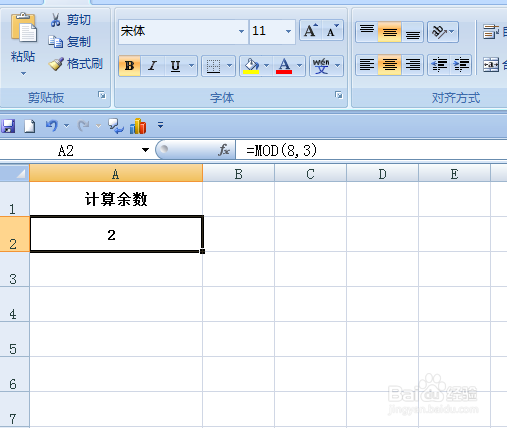
Task: Open the Clipboard group dialog launcher
Action: (102, 95)
